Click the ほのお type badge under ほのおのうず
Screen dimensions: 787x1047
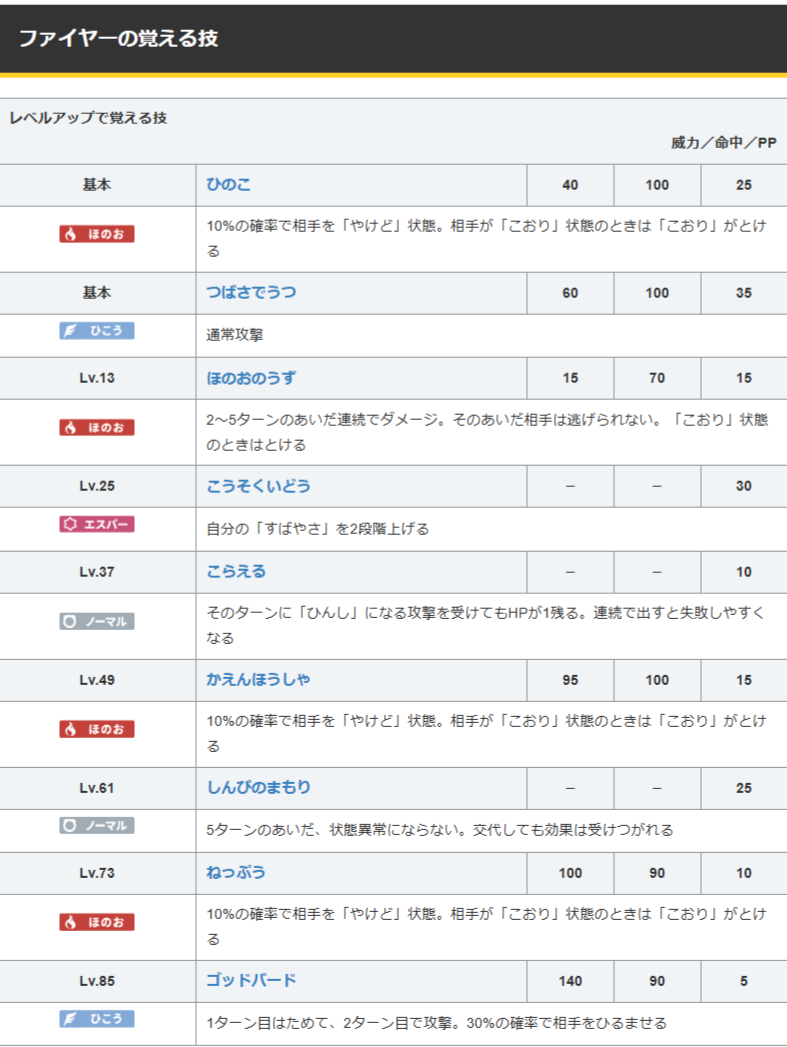pyautogui.click(x=96, y=427)
